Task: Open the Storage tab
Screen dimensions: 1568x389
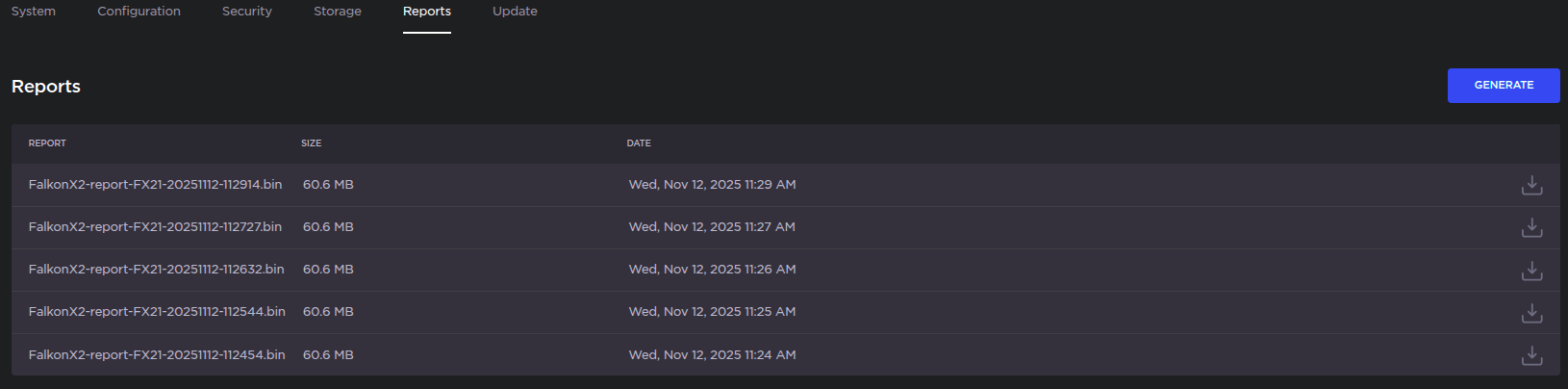Action: pos(338,12)
